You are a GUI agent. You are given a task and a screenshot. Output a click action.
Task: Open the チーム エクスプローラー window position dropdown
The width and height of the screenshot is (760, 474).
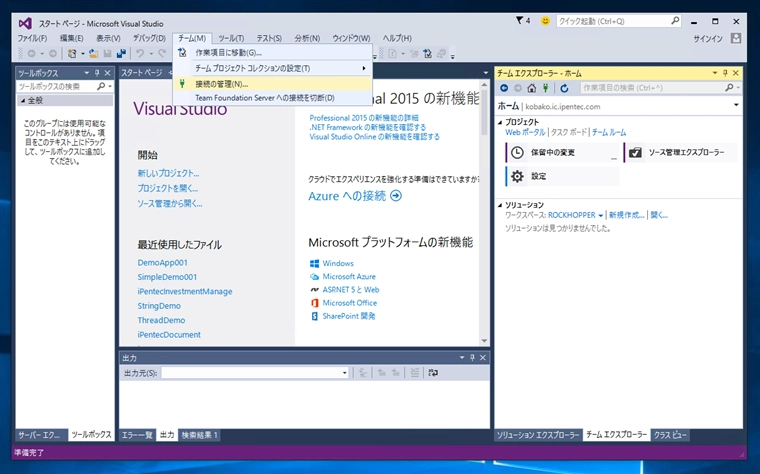coord(715,73)
